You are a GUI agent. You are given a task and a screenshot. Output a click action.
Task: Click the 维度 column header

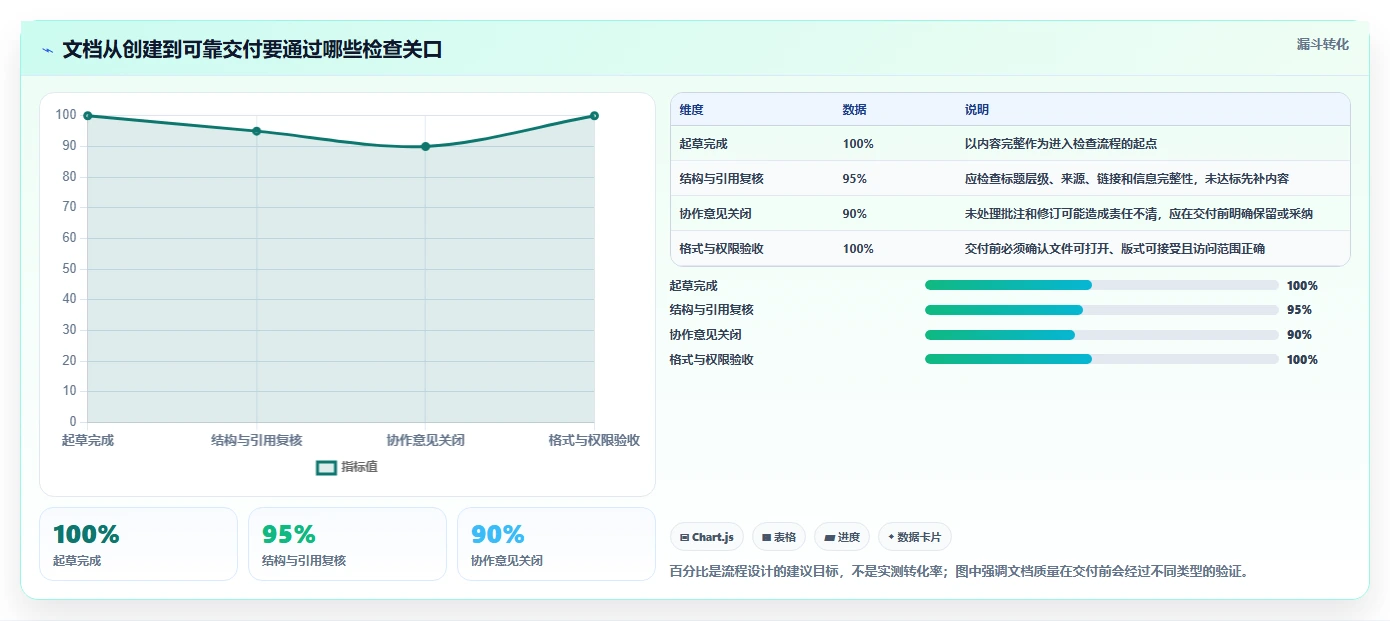(x=691, y=110)
